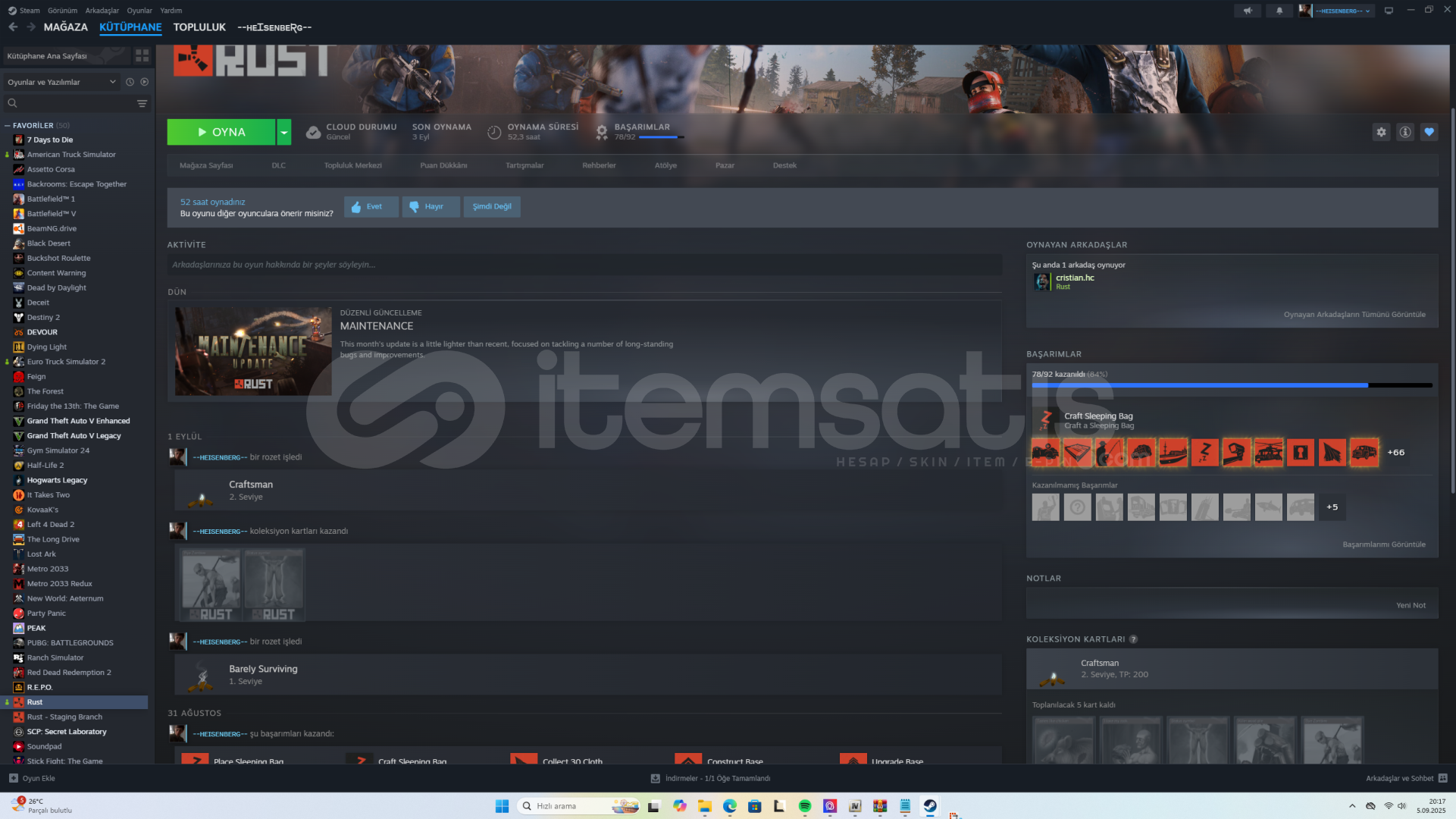The height and width of the screenshot is (819, 1456).
Task: Open the notifications bell icon
Action: pos(1279,11)
